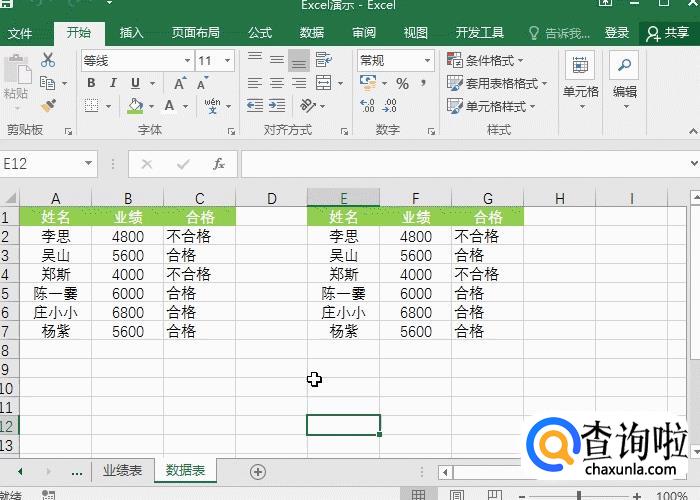Apply cell borders icon

[x=92, y=106]
